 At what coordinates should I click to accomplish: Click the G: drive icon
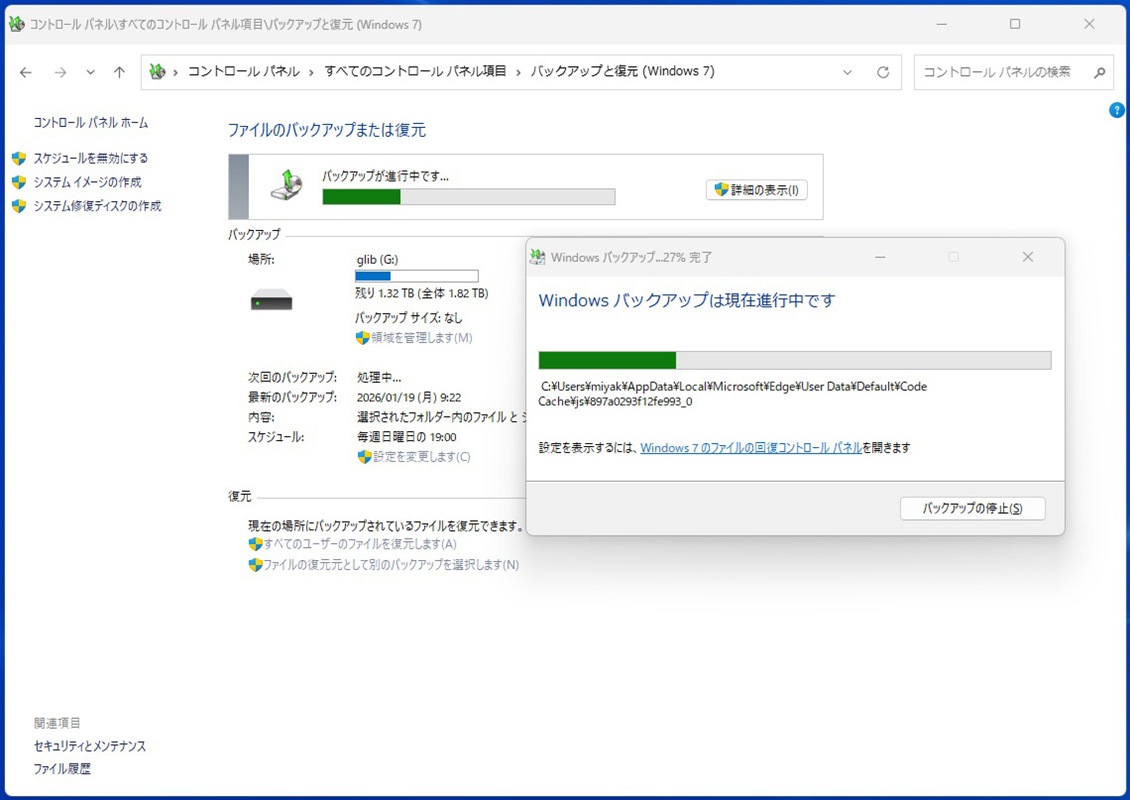(271, 299)
